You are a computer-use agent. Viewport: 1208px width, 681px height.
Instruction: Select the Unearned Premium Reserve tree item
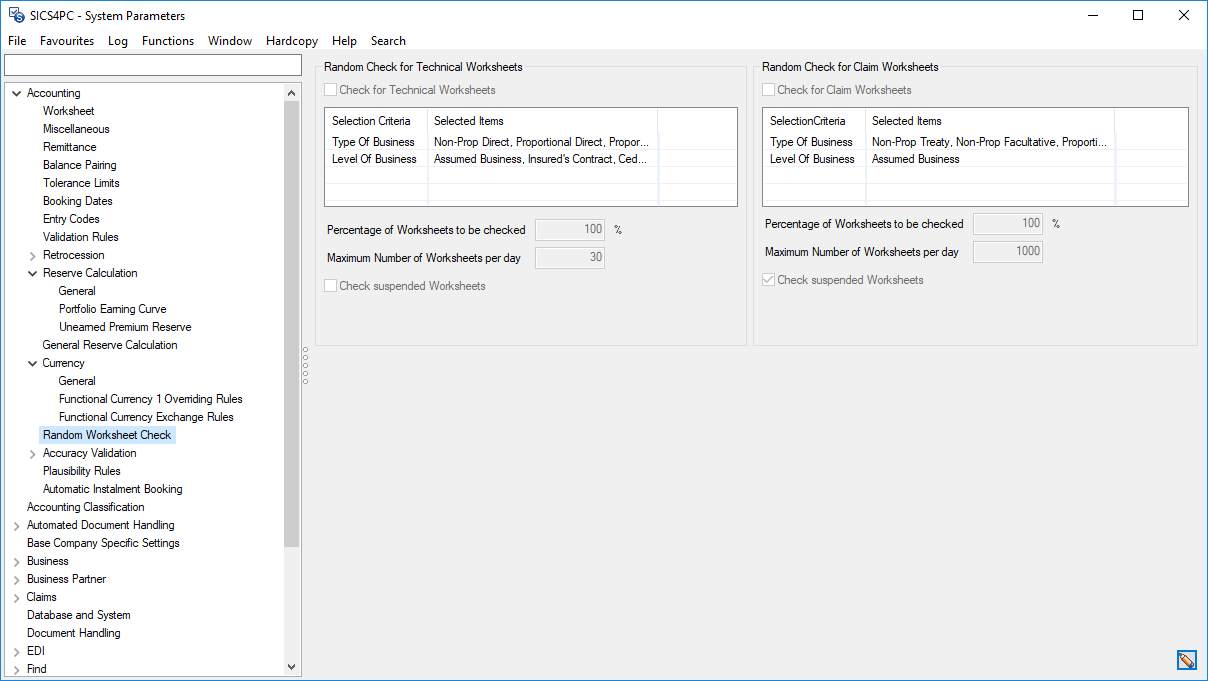pyautogui.click(x=124, y=326)
